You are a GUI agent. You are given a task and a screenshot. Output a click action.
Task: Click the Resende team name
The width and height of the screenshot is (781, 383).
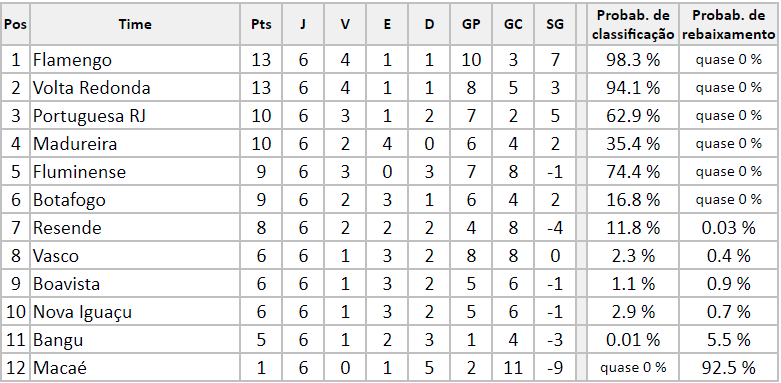(x=67, y=228)
